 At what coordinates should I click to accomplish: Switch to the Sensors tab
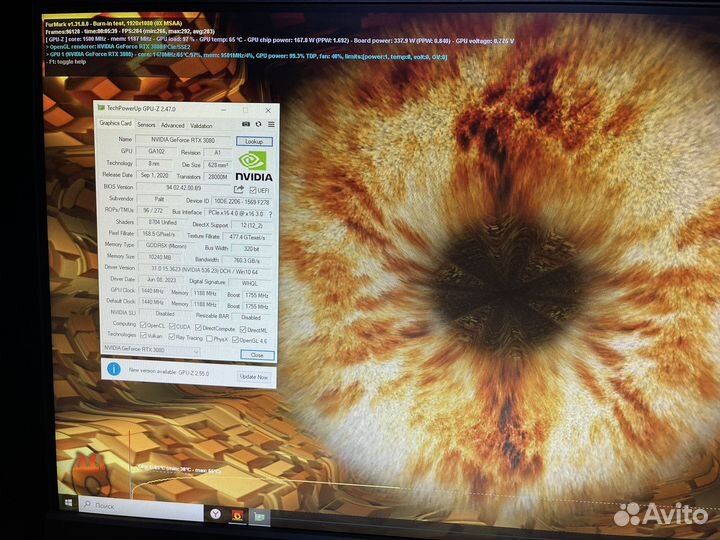point(146,124)
